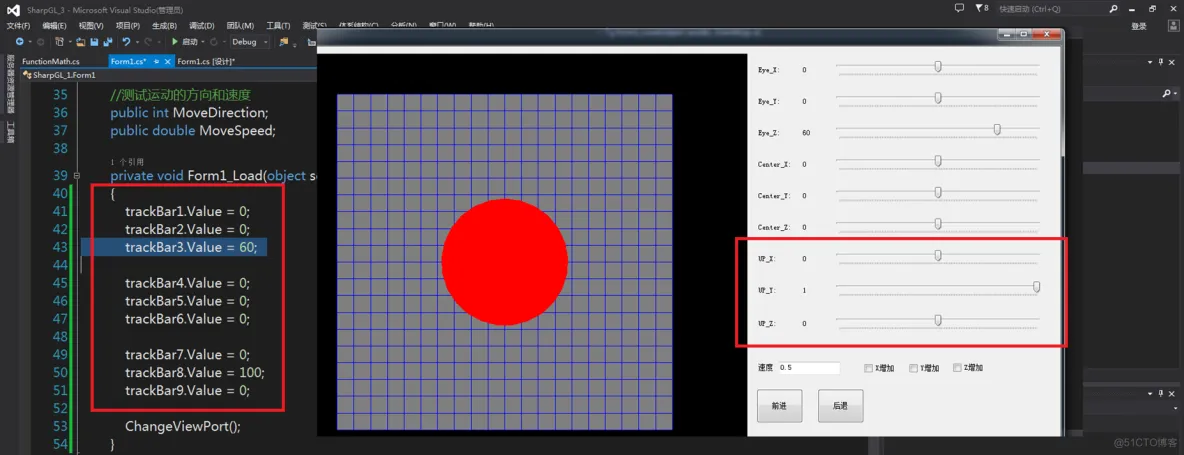Close the lower right Visual Studio panel
Screen dimensions: 1184x455
(1172, 393)
